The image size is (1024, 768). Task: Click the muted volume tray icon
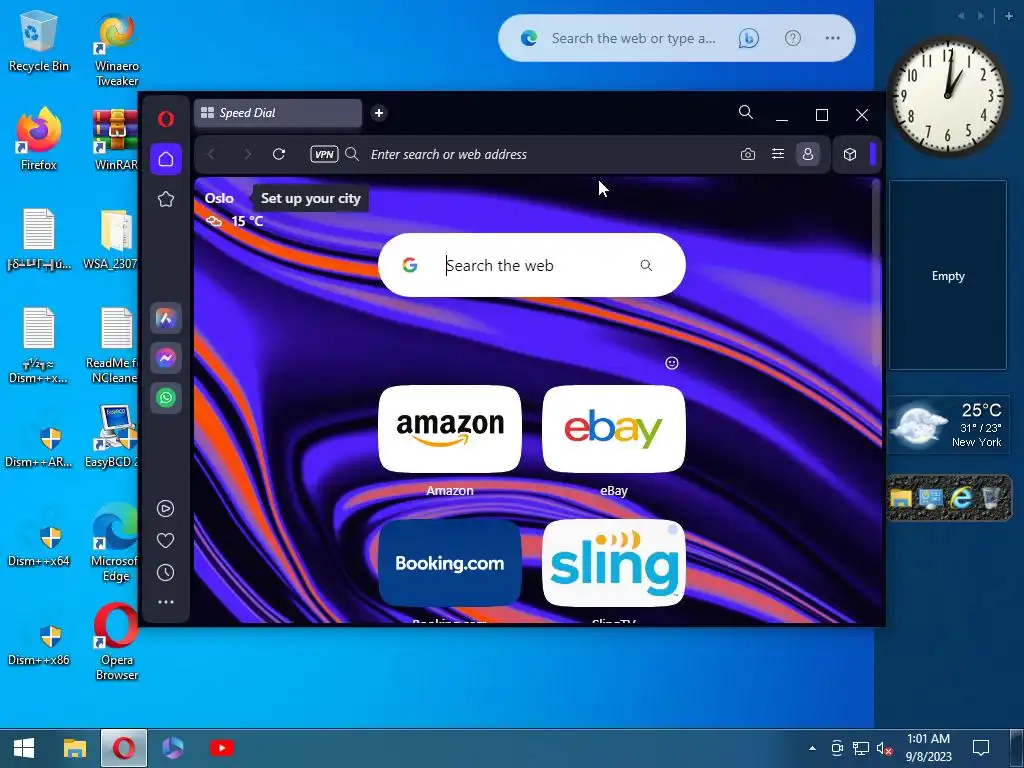point(884,748)
